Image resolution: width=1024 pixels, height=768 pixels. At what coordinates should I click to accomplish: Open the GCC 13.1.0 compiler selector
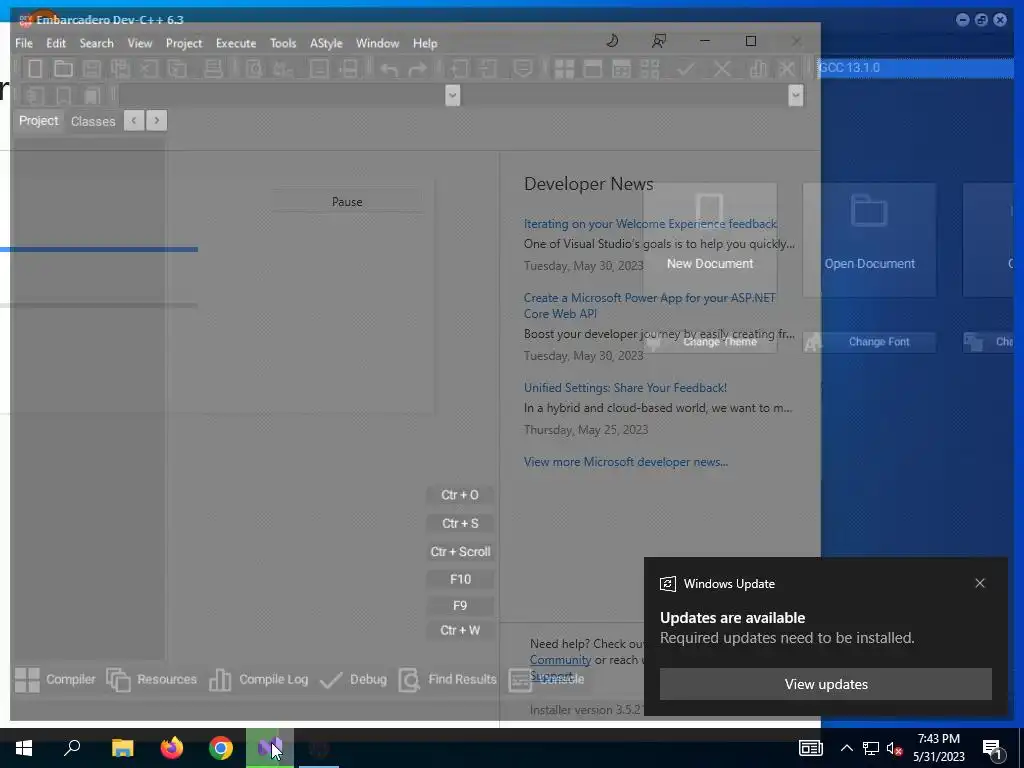pos(914,68)
